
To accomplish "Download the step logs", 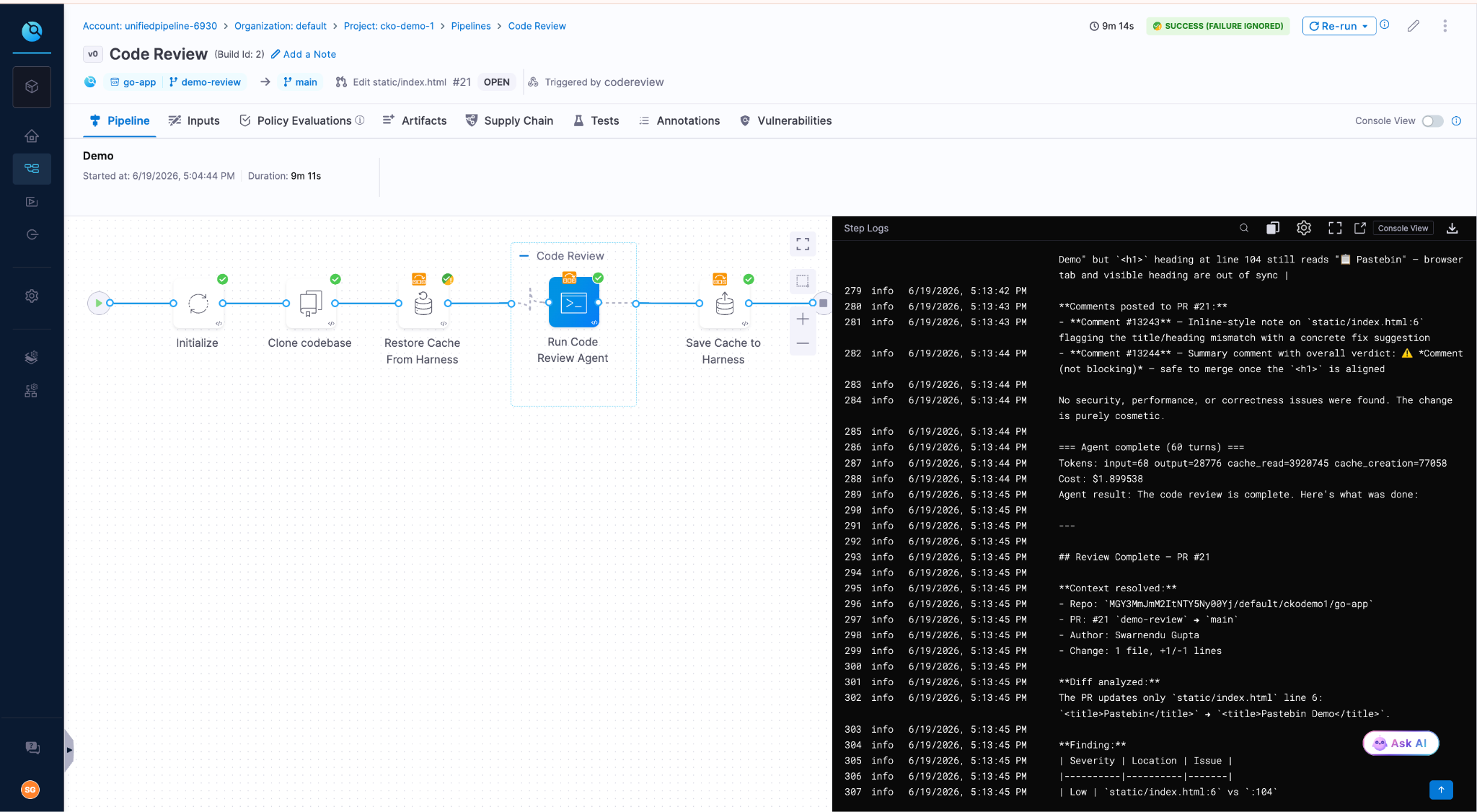I will coord(1452,228).
